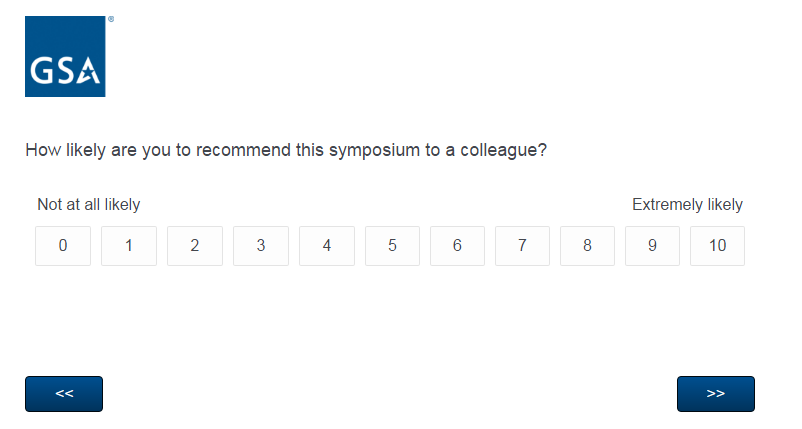Viewport: 802px width, 429px height.
Task: Choose rating 7 option
Action: point(522,246)
